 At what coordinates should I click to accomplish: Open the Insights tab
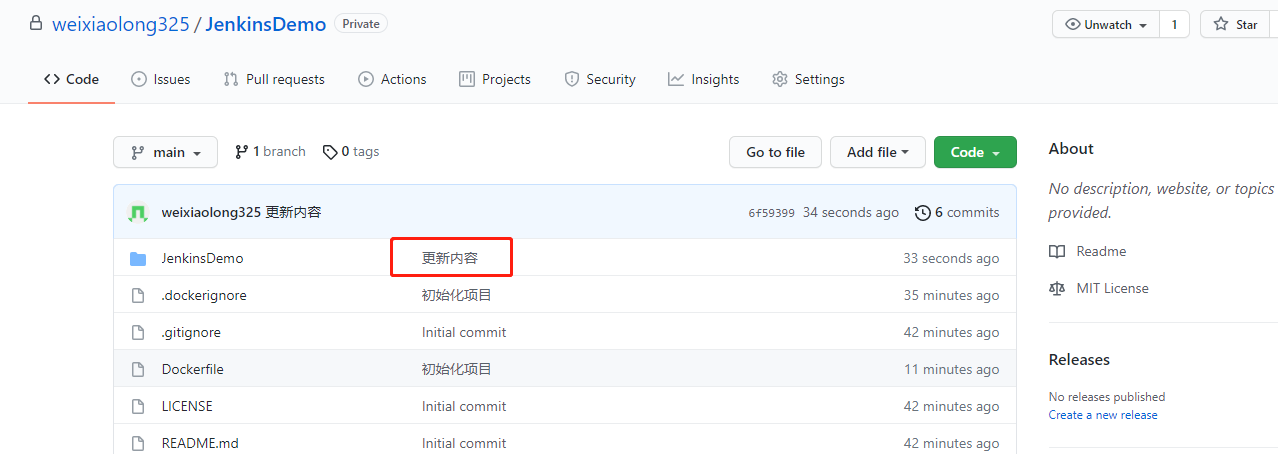(704, 79)
